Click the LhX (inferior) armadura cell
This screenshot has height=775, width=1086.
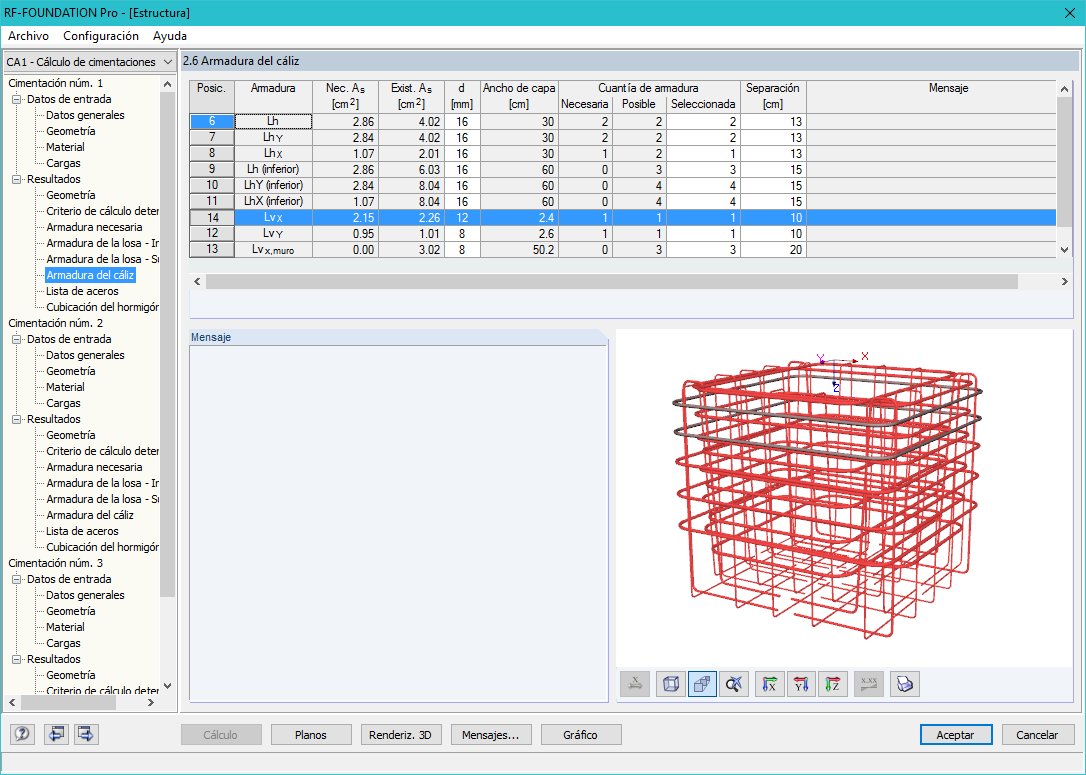coord(274,202)
